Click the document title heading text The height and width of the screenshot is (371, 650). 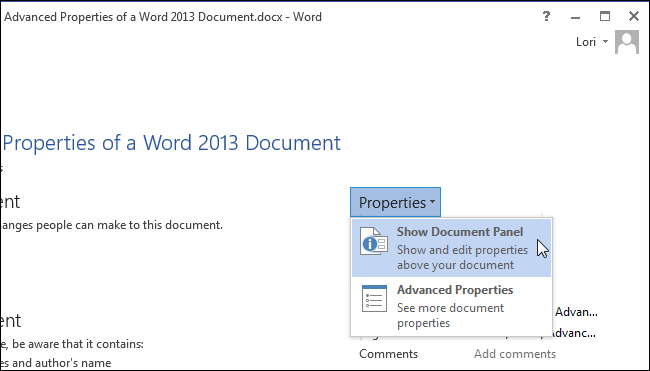point(172,143)
